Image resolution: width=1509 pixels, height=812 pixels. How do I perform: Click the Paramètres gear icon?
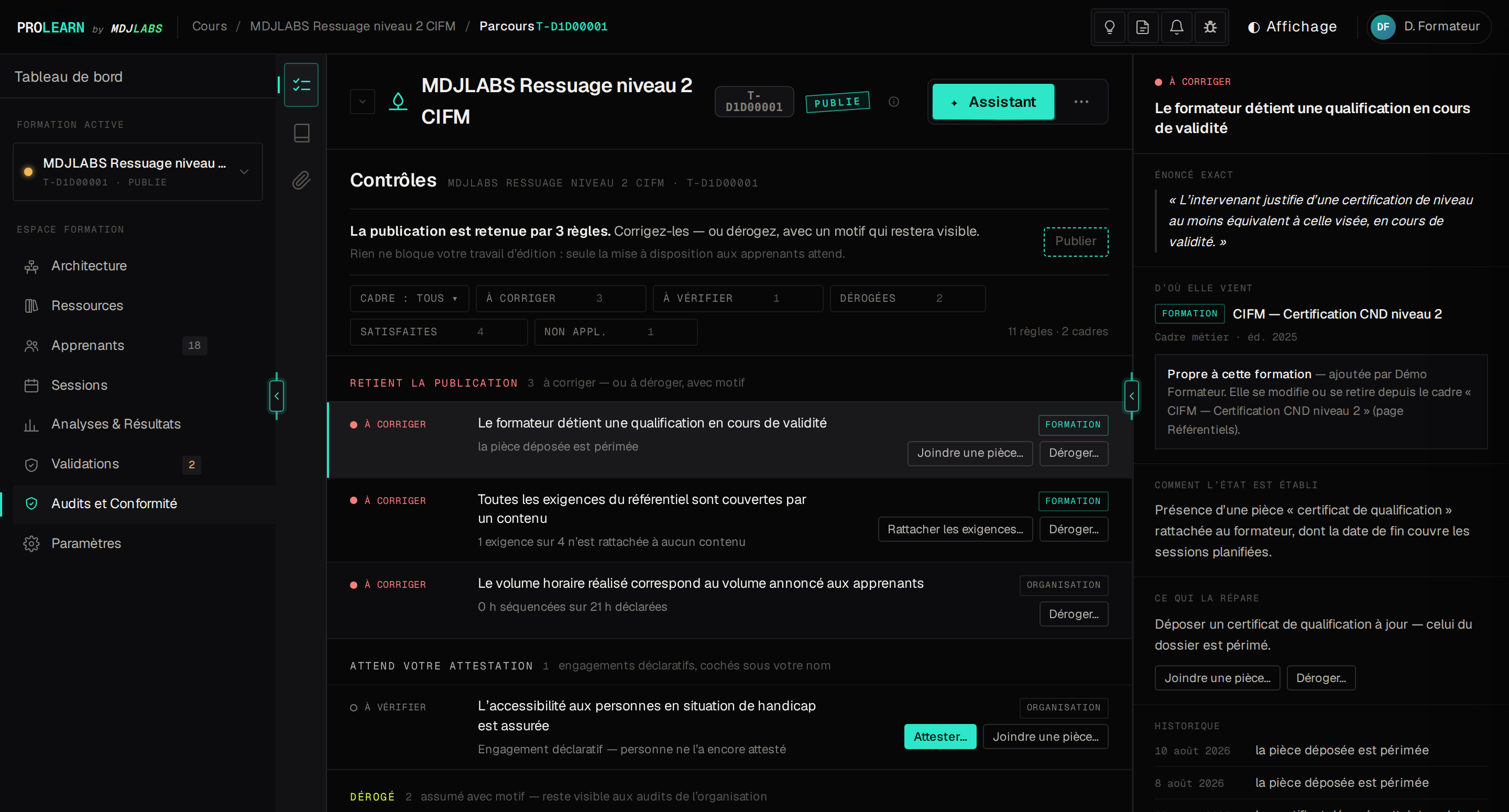tap(31, 544)
